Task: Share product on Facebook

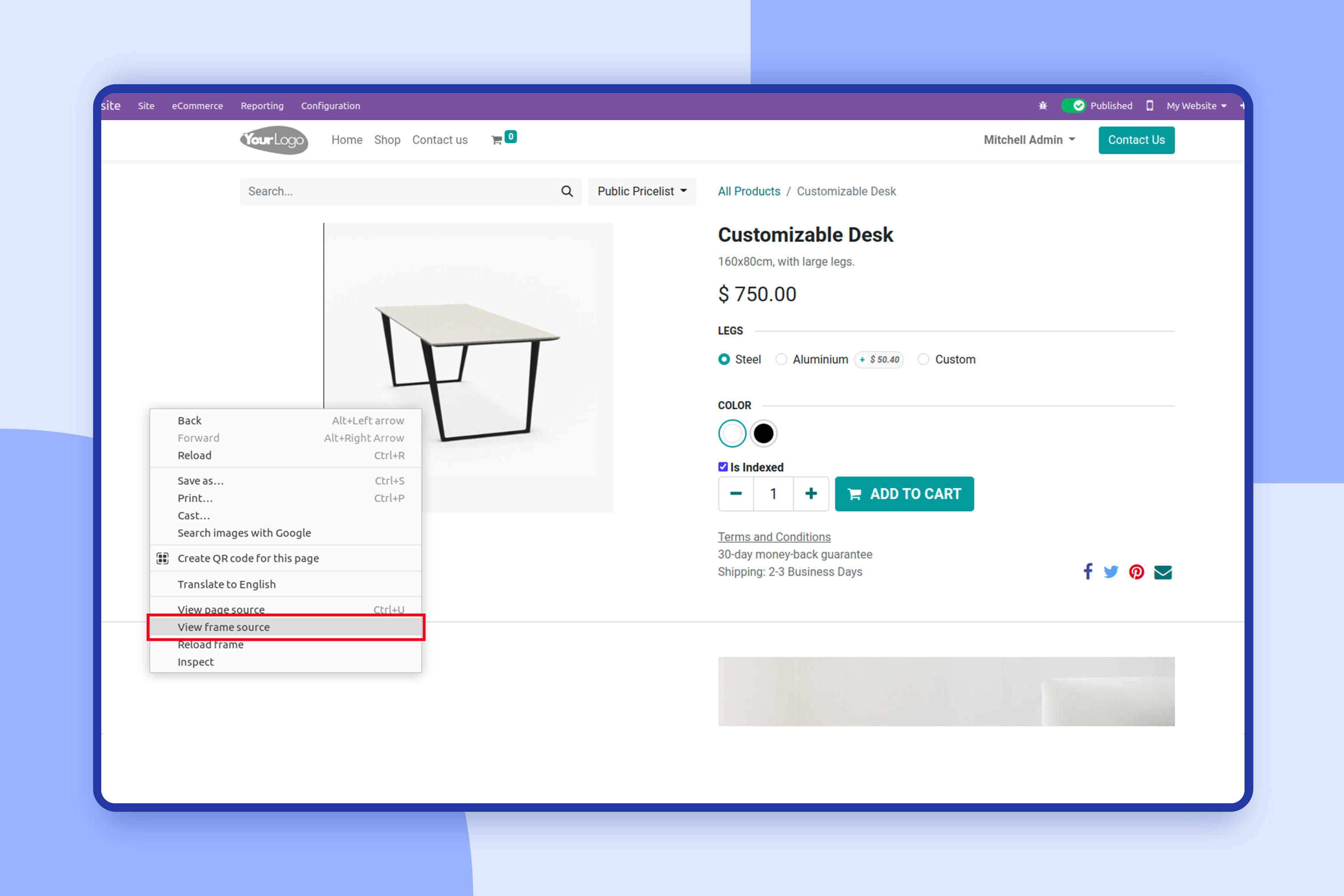Action: point(1088,572)
